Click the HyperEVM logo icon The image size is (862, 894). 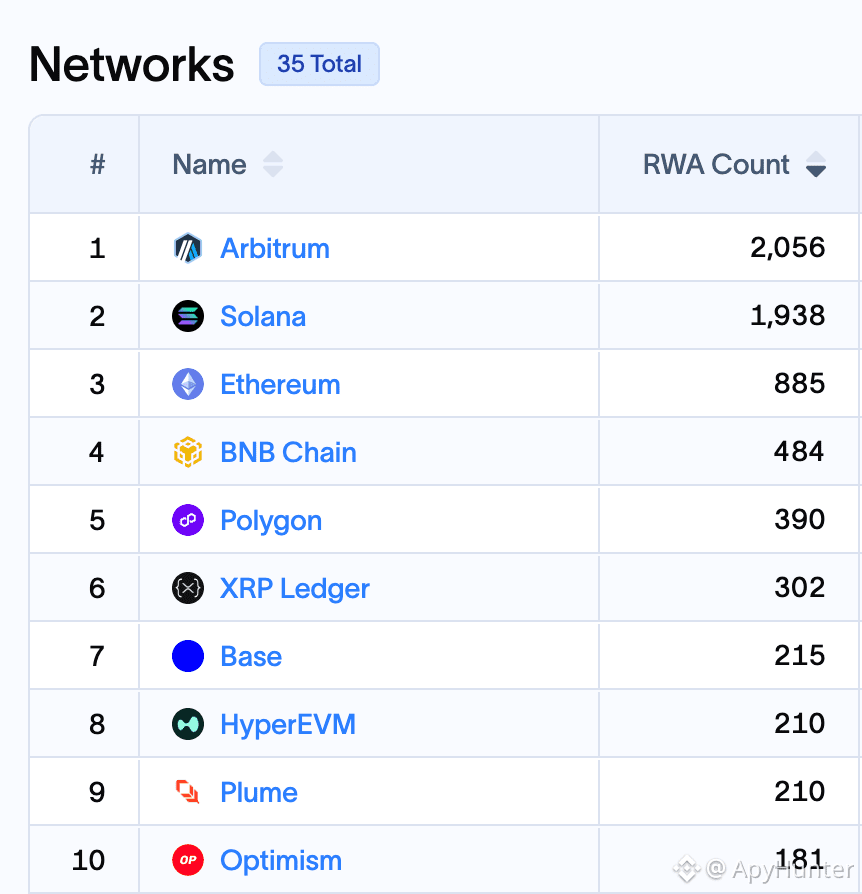(188, 724)
